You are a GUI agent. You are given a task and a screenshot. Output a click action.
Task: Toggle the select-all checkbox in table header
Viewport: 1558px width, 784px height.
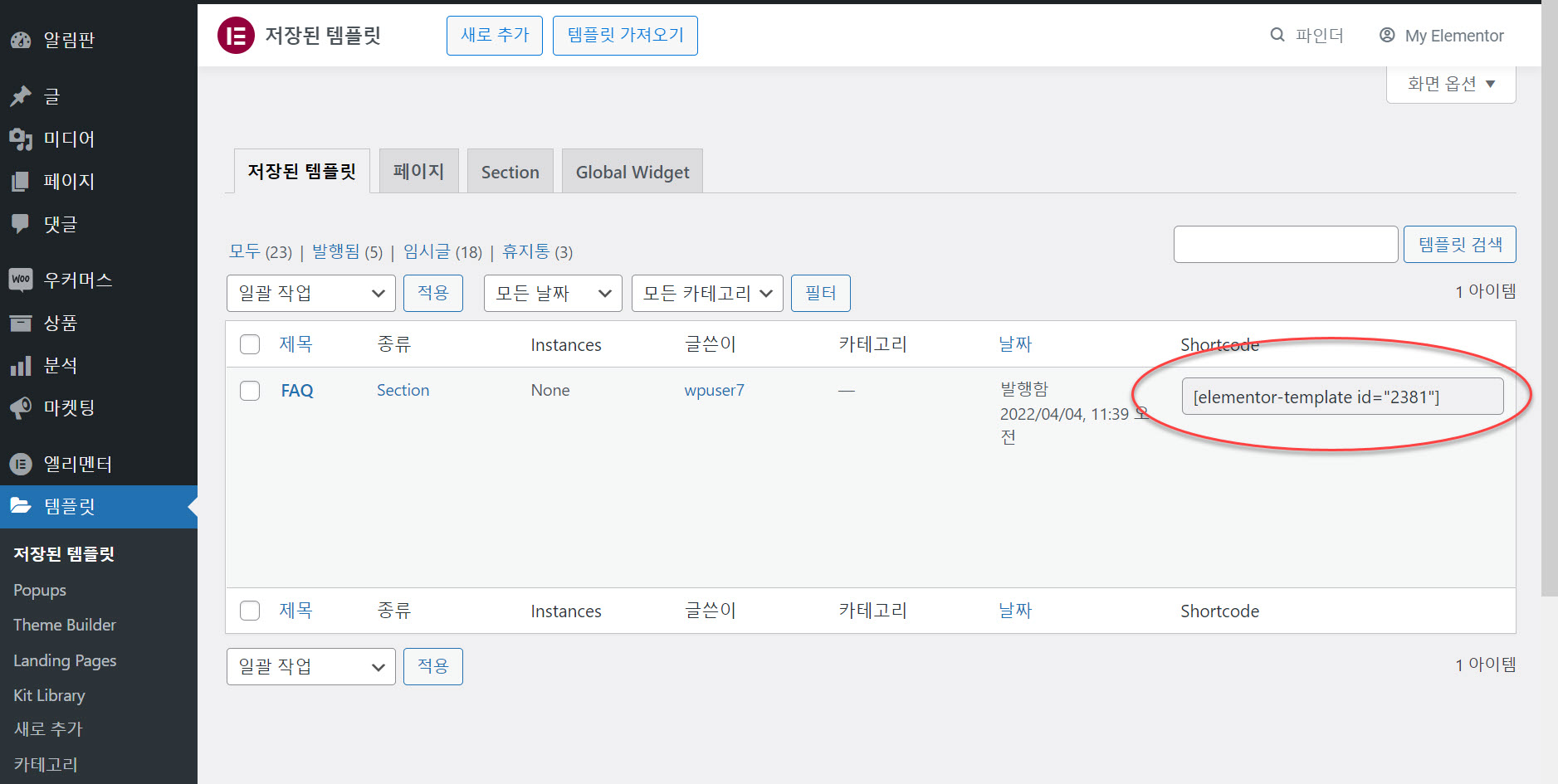(250, 343)
